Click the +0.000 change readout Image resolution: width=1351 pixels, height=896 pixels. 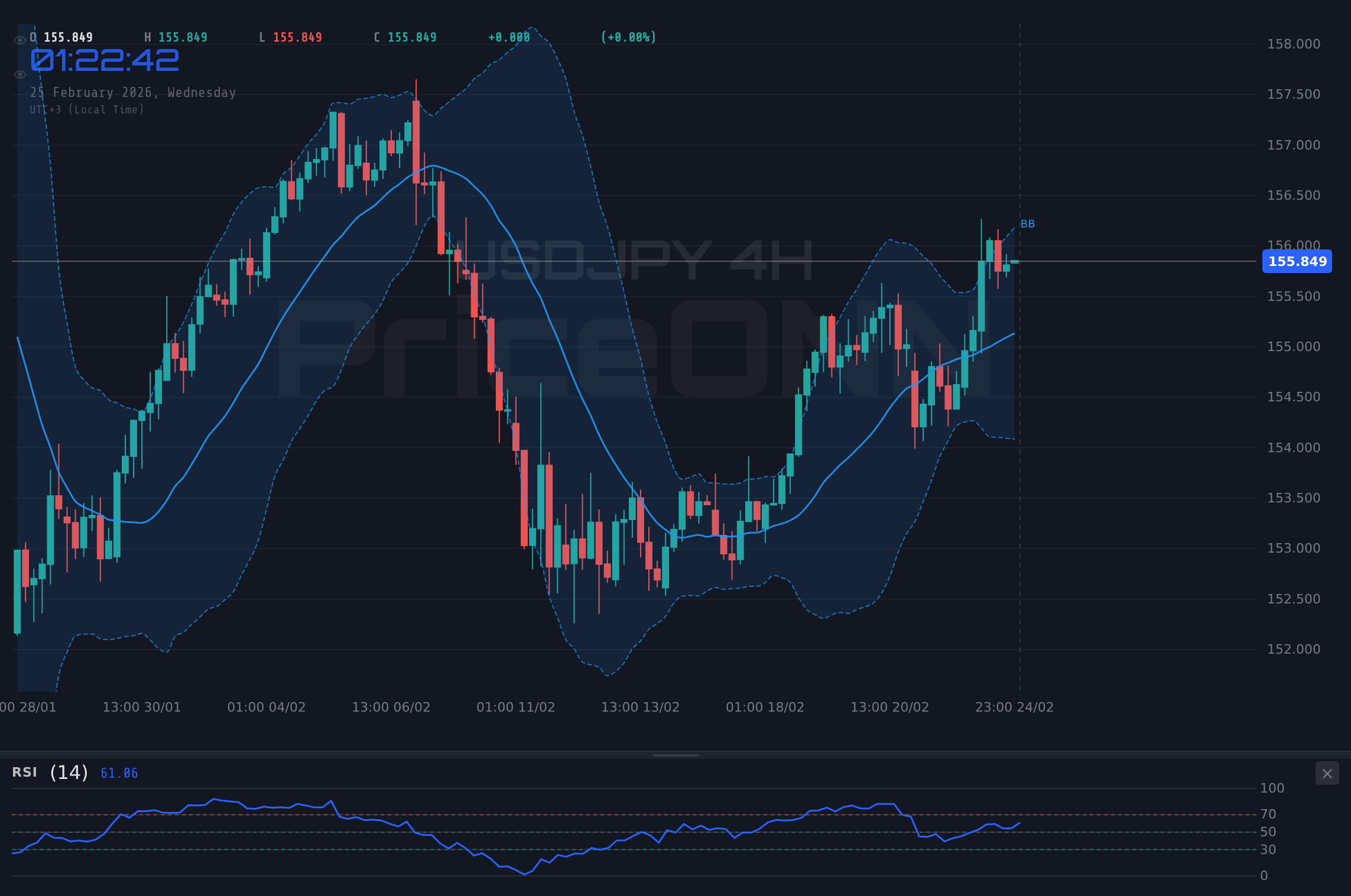(x=509, y=37)
